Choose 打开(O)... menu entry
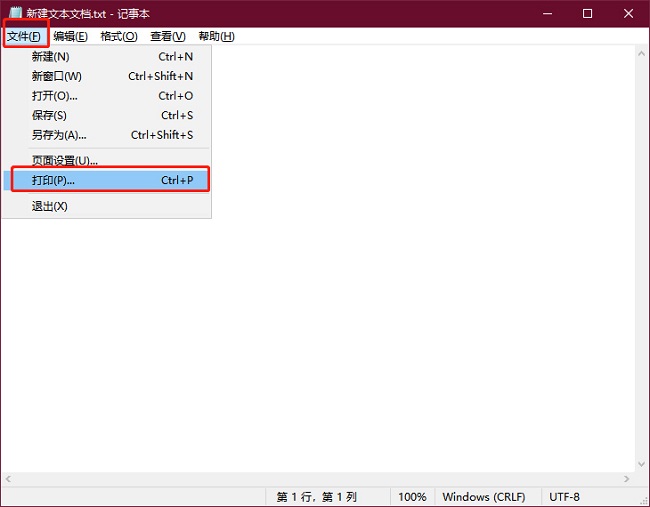650x507 pixels. (x=107, y=96)
